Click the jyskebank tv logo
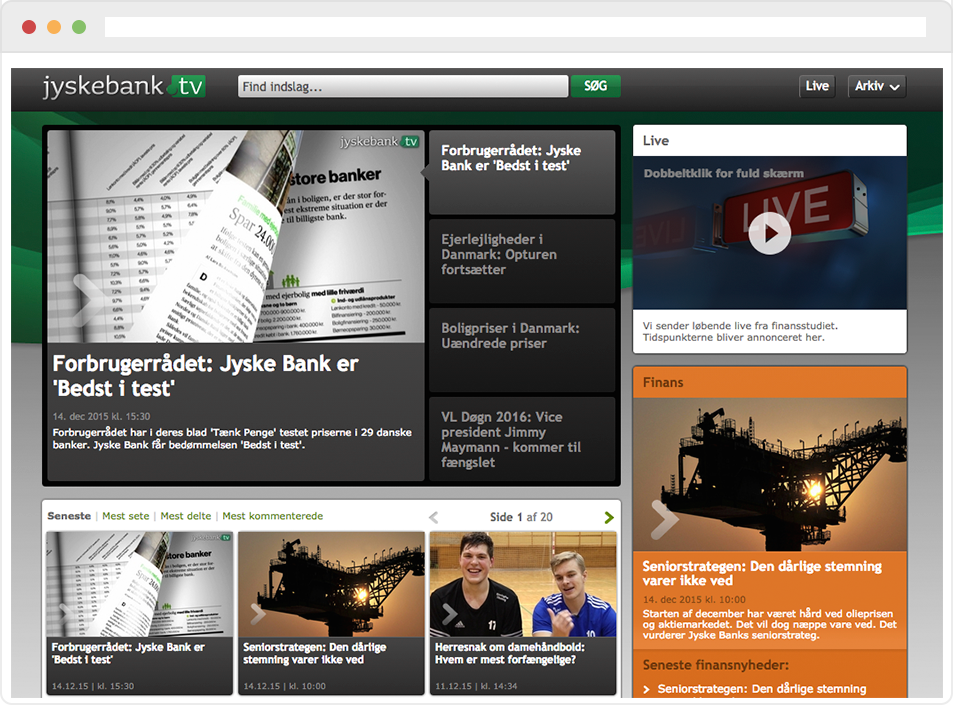Image resolution: width=953 pixels, height=710 pixels. pyautogui.click(x=124, y=86)
